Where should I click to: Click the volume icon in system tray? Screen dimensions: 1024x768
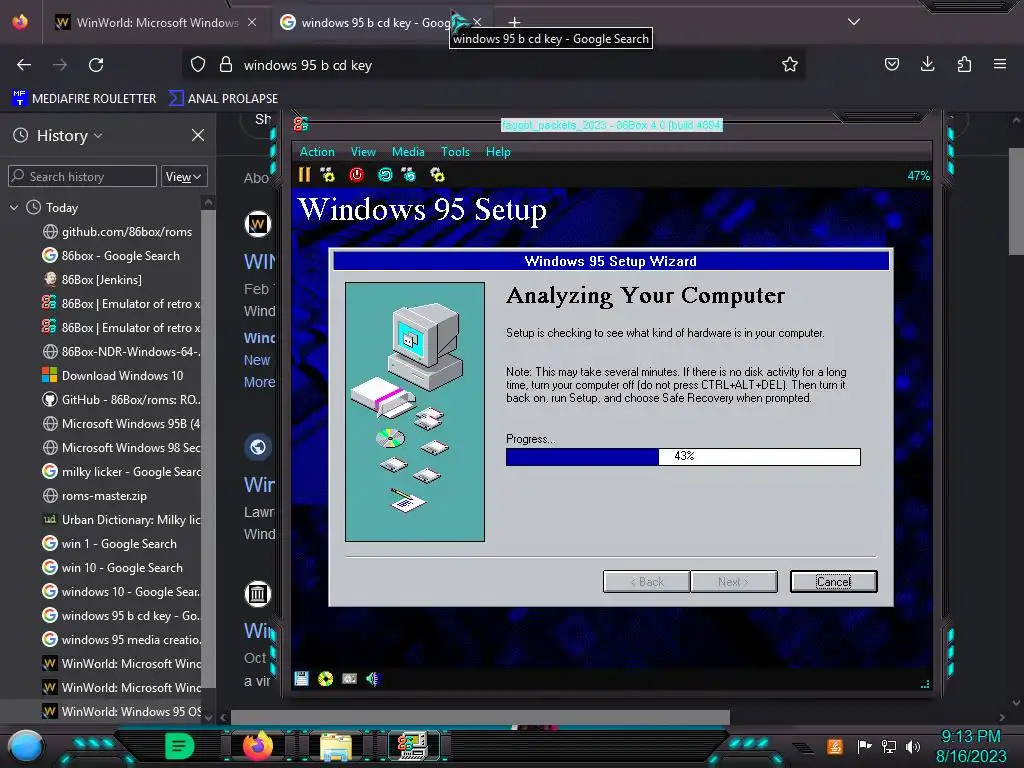tap(913, 746)
